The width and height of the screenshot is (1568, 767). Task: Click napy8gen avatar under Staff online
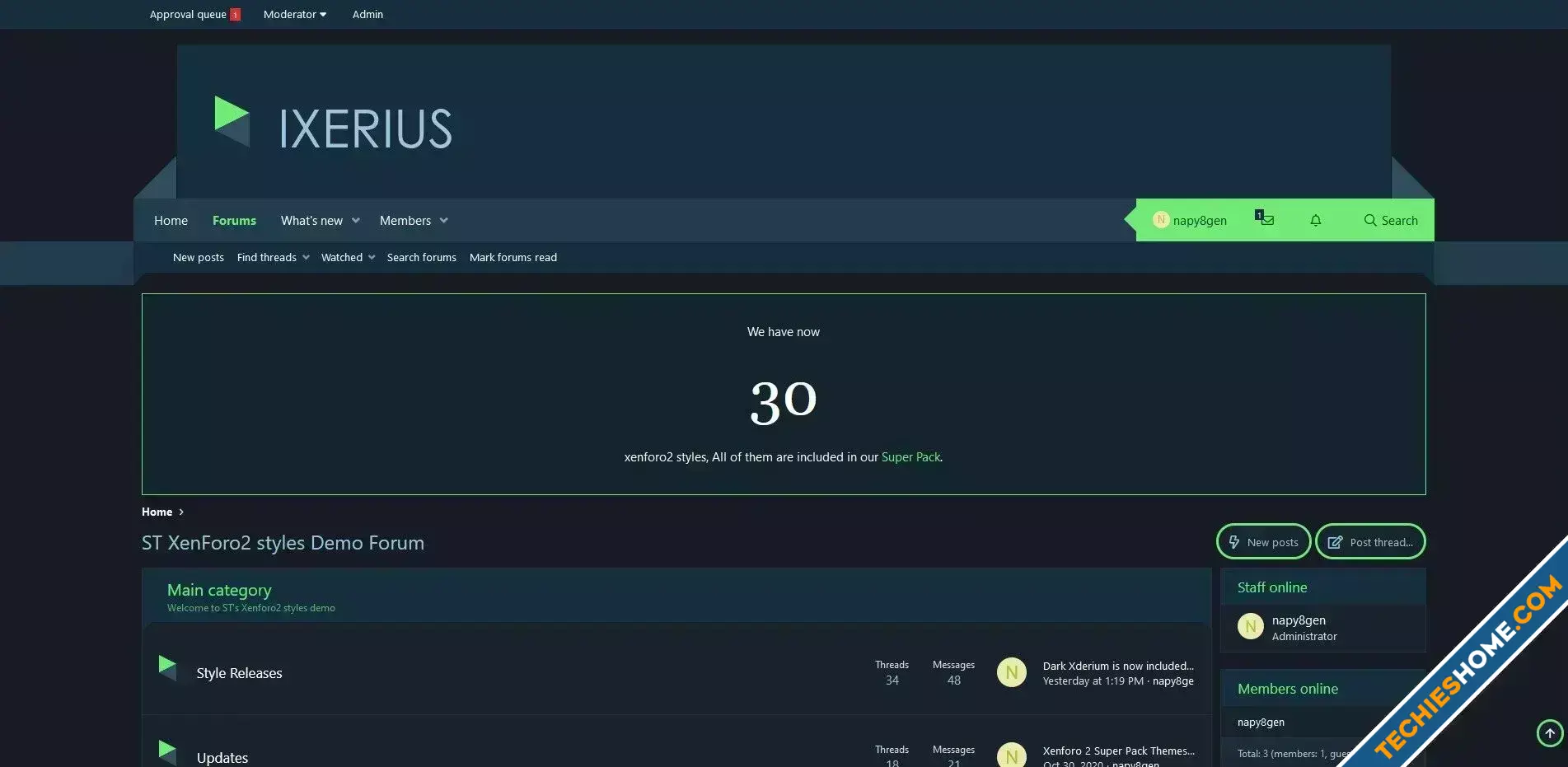pyautogui.click(x=1251, y=627)
